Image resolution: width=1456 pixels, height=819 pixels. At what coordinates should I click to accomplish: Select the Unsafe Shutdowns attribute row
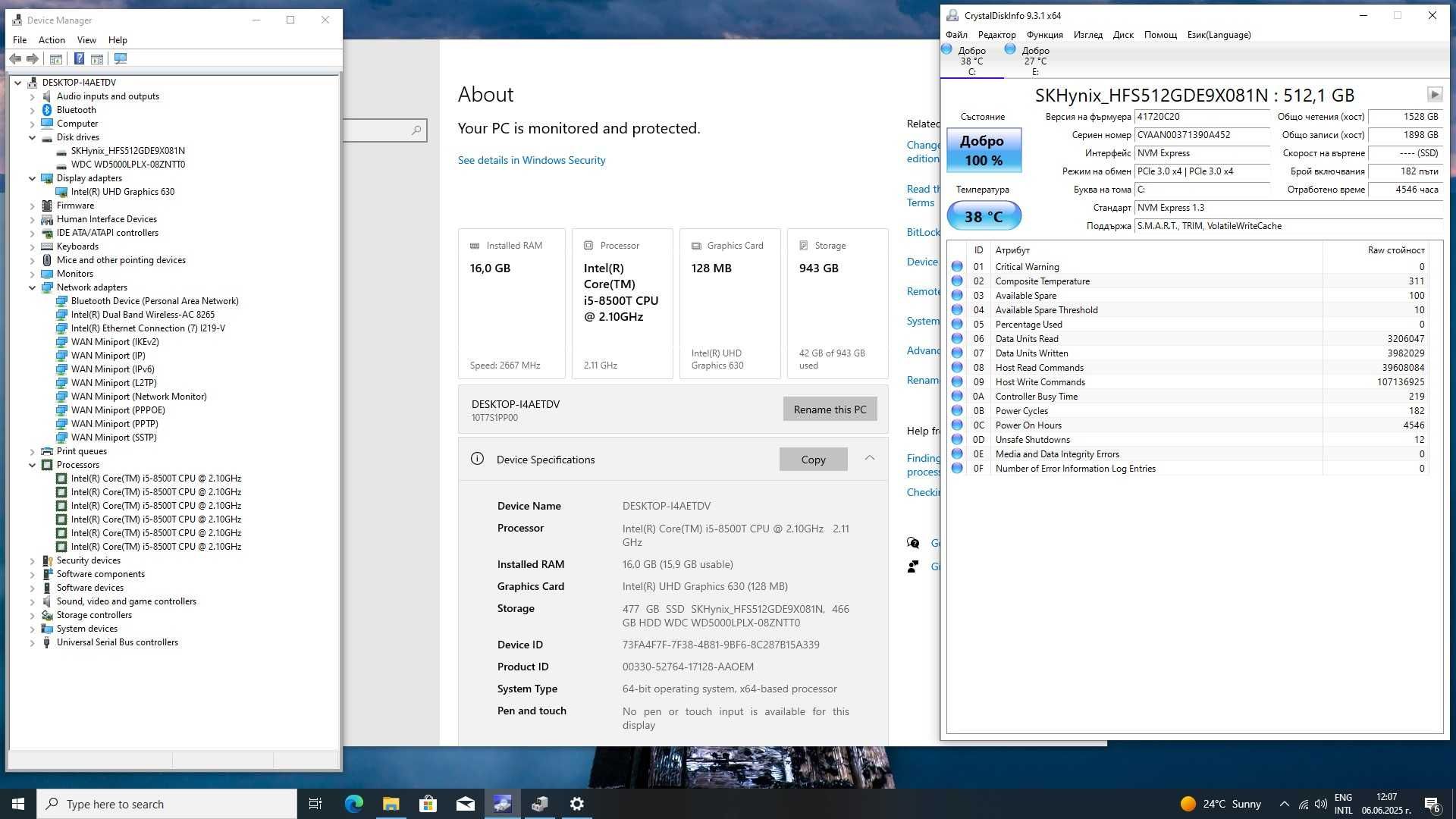click(x=1188, y=440)
